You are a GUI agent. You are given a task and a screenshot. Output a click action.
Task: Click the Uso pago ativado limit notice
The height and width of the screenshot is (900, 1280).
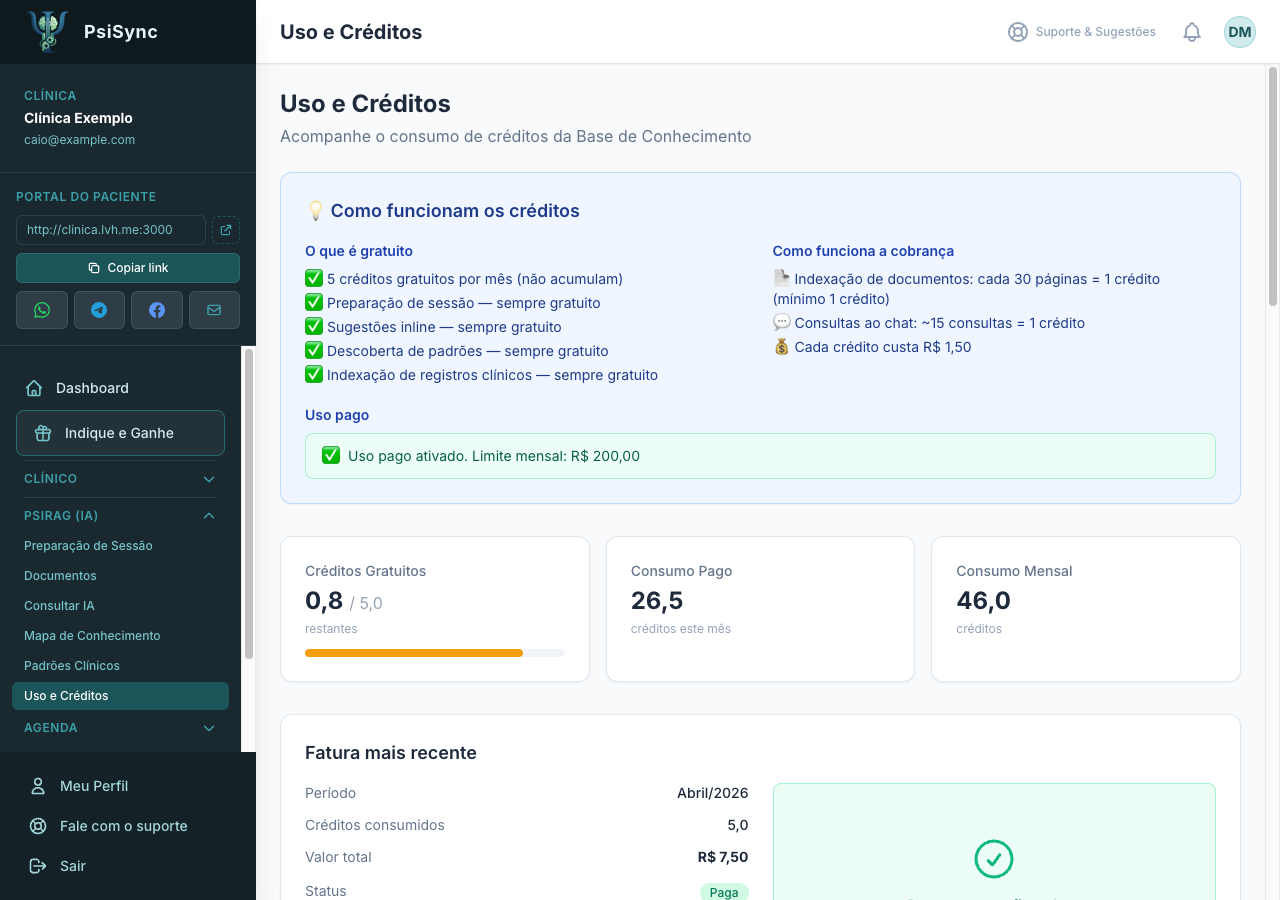coord(760,456)
